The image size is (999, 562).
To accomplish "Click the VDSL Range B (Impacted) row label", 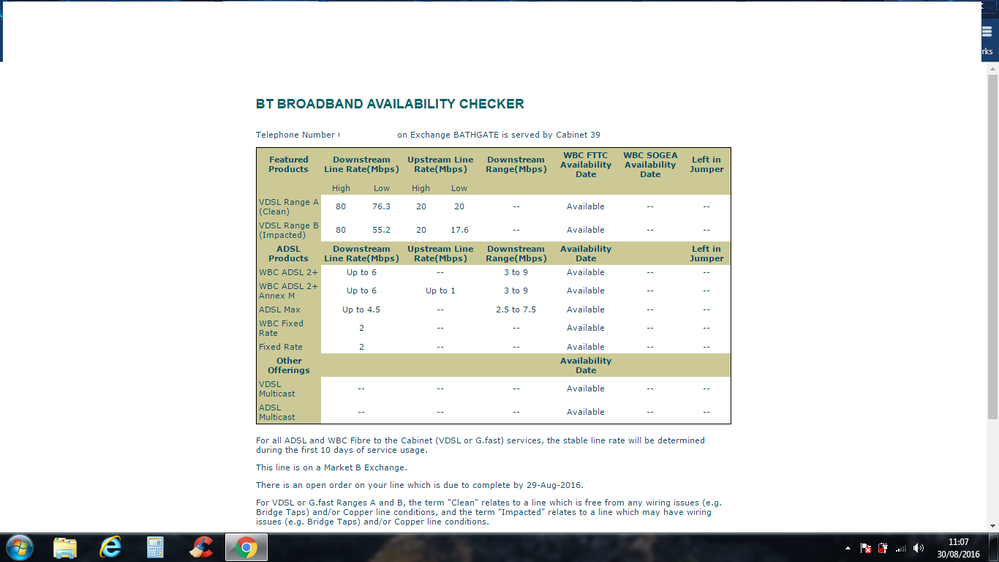I will click(289, 230).
